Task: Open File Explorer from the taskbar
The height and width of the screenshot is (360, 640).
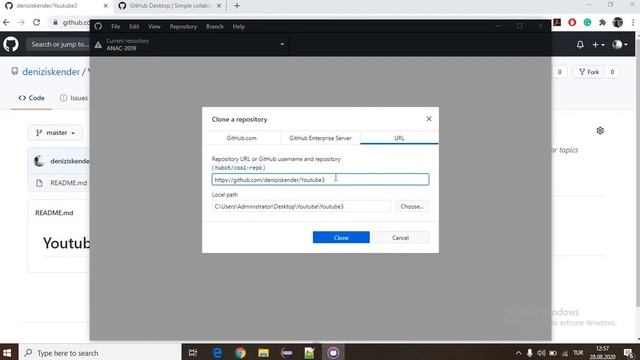Action: pos(263,353)
